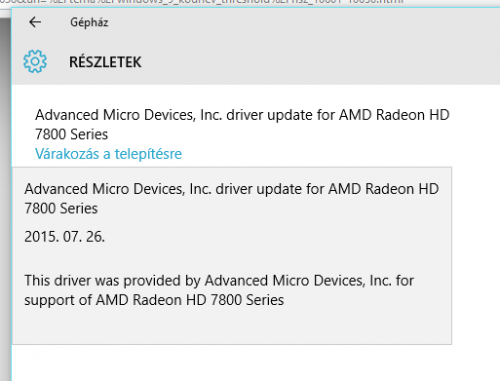Activate the background window strip at the left edge

point(5,200)
